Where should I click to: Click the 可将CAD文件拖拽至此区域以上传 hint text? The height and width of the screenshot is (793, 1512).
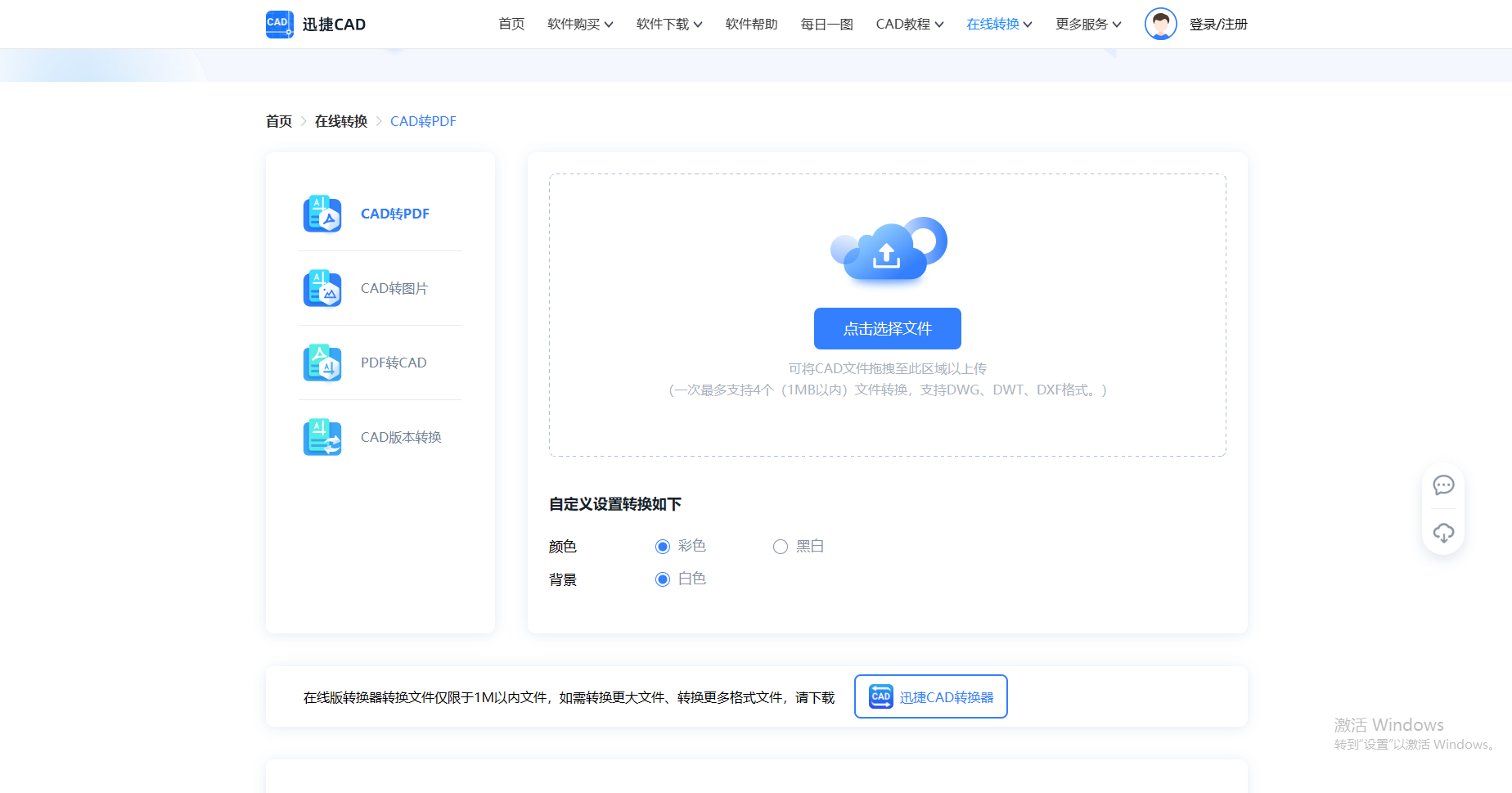coord(888,368)
